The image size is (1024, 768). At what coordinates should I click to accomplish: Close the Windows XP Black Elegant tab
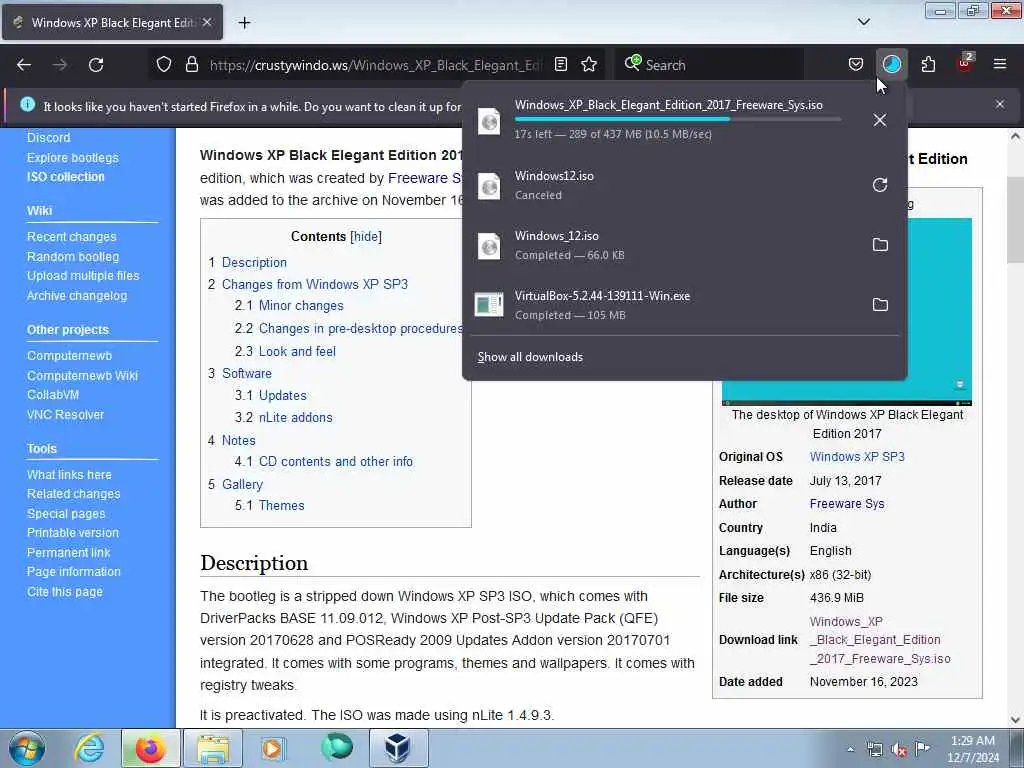(207, 22)
